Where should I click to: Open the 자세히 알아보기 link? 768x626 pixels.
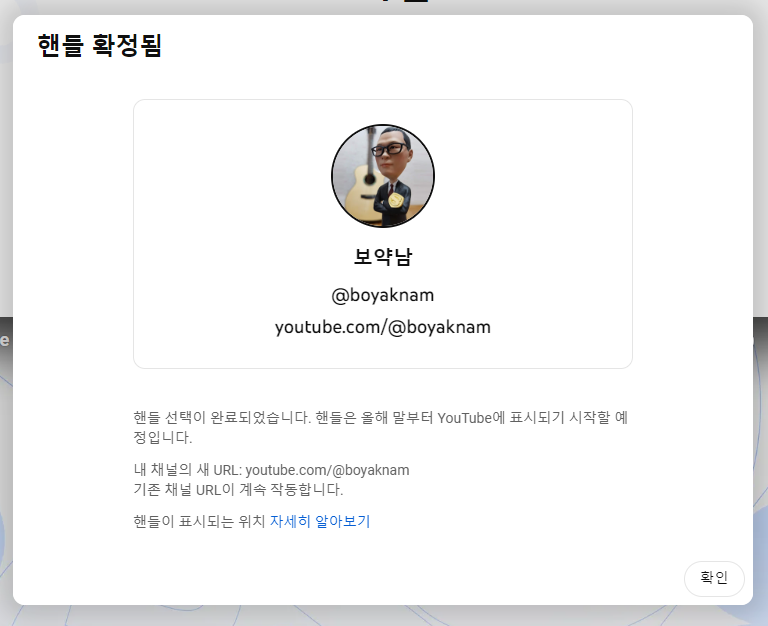coord(320,521)
